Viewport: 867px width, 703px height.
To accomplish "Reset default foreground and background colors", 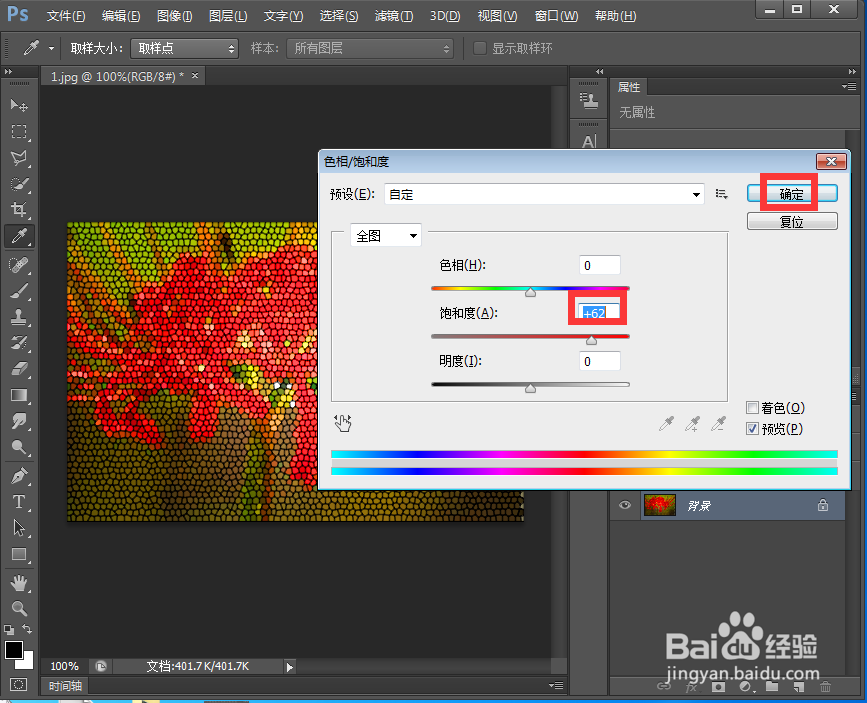I will (x=9, y=629).
